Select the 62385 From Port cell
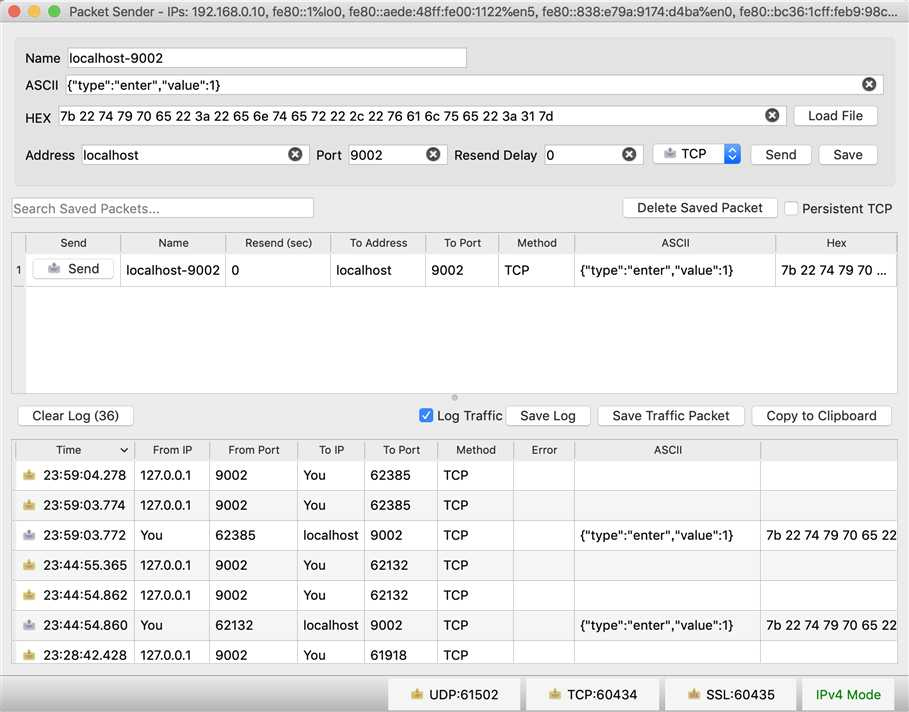The height and width of the screenshot is (712, 909). click(x=253, y=535)
